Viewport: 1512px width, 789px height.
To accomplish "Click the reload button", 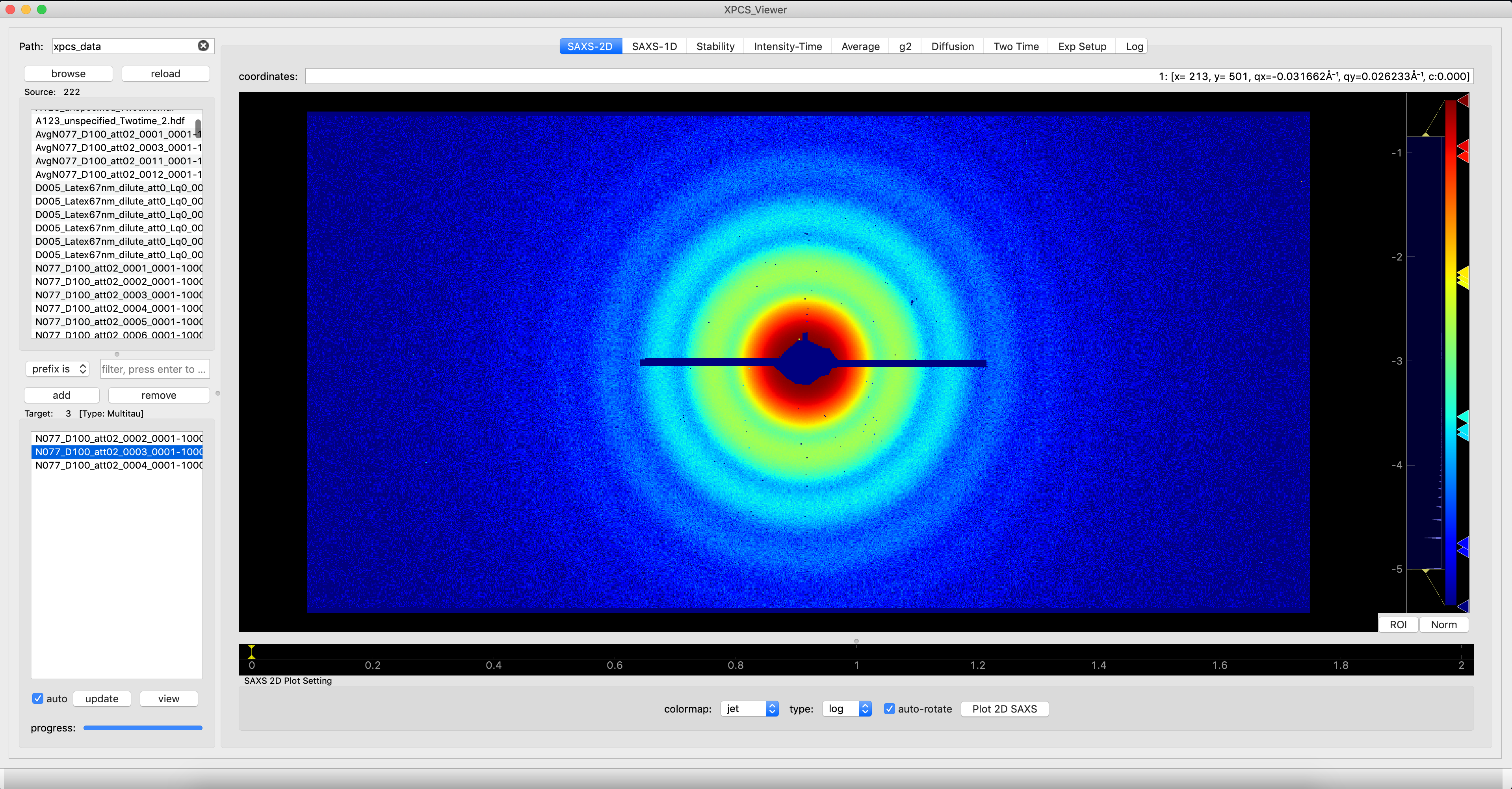I will coord(165,73).
